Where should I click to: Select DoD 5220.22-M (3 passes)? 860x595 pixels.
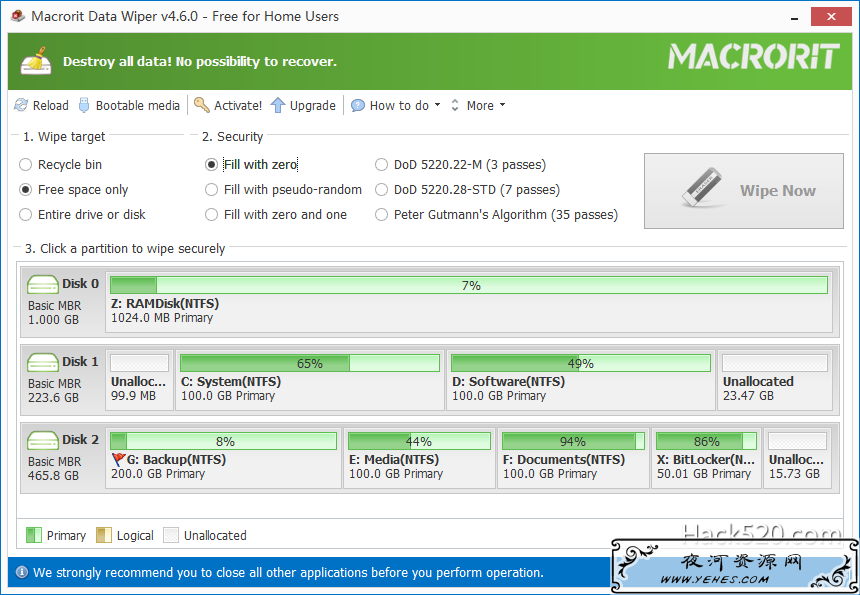[460, 165]
